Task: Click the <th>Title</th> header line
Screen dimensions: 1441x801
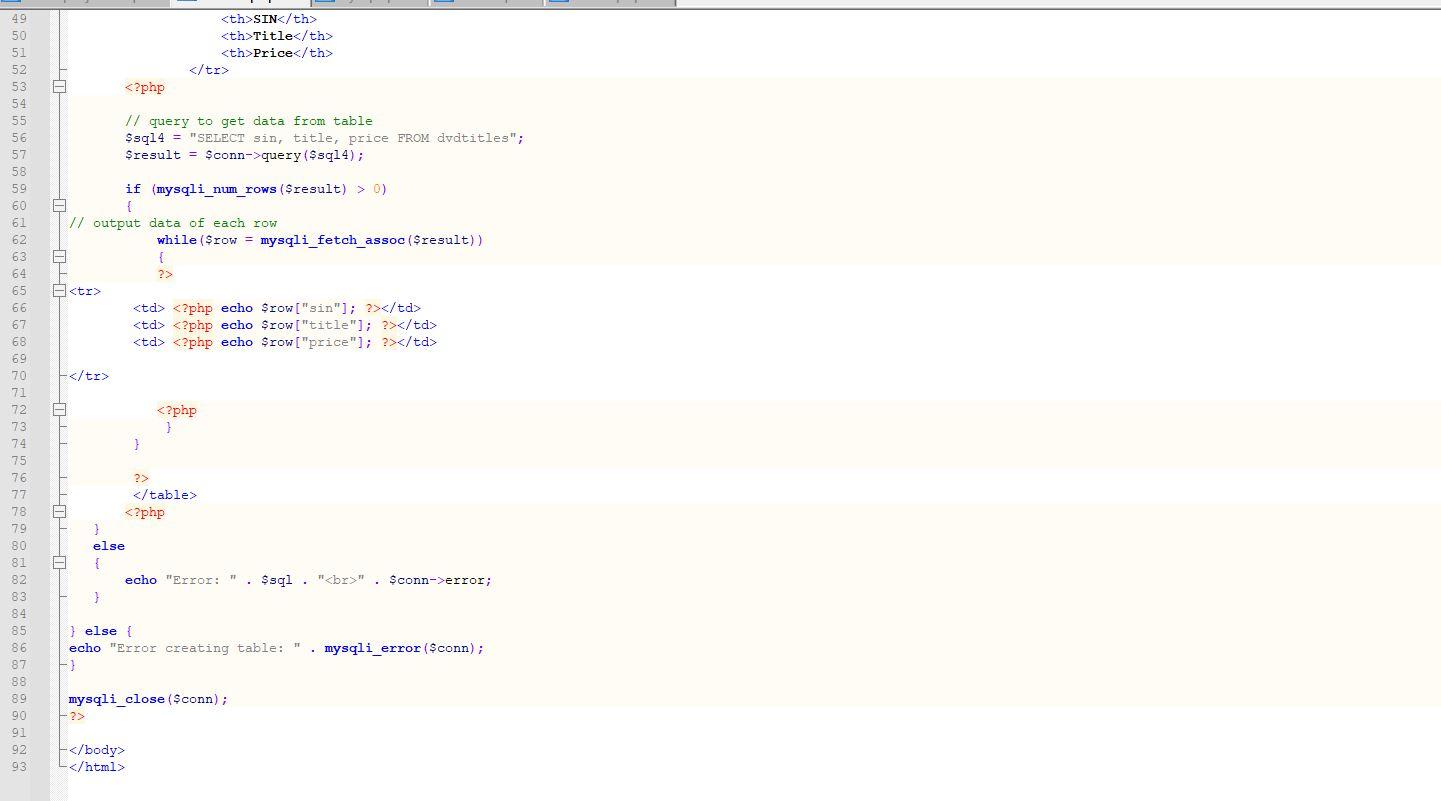Action: coord(277,36)
